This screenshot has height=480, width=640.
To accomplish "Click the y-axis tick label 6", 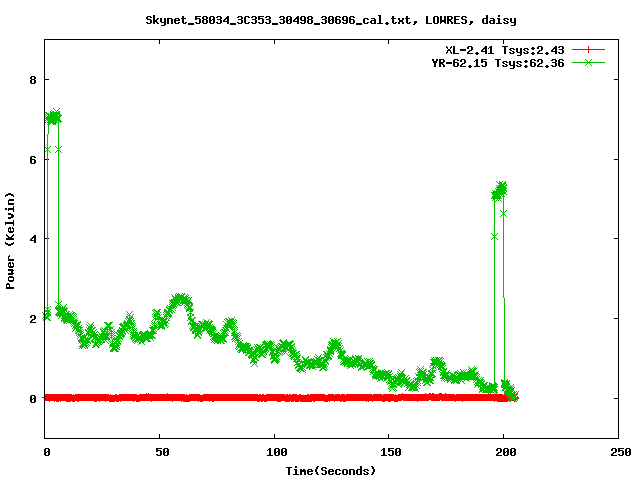I will pyautogui.click(x=33, y=160).
